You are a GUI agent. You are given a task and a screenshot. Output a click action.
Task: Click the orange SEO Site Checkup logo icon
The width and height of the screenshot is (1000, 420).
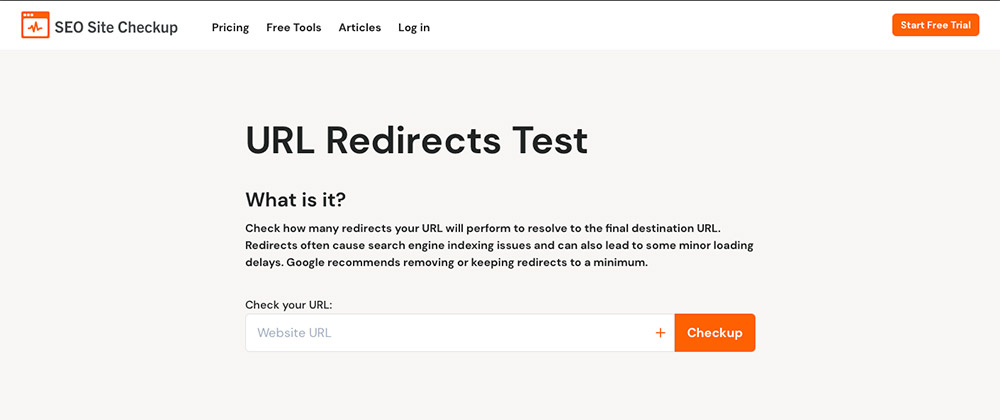(35, 25)
